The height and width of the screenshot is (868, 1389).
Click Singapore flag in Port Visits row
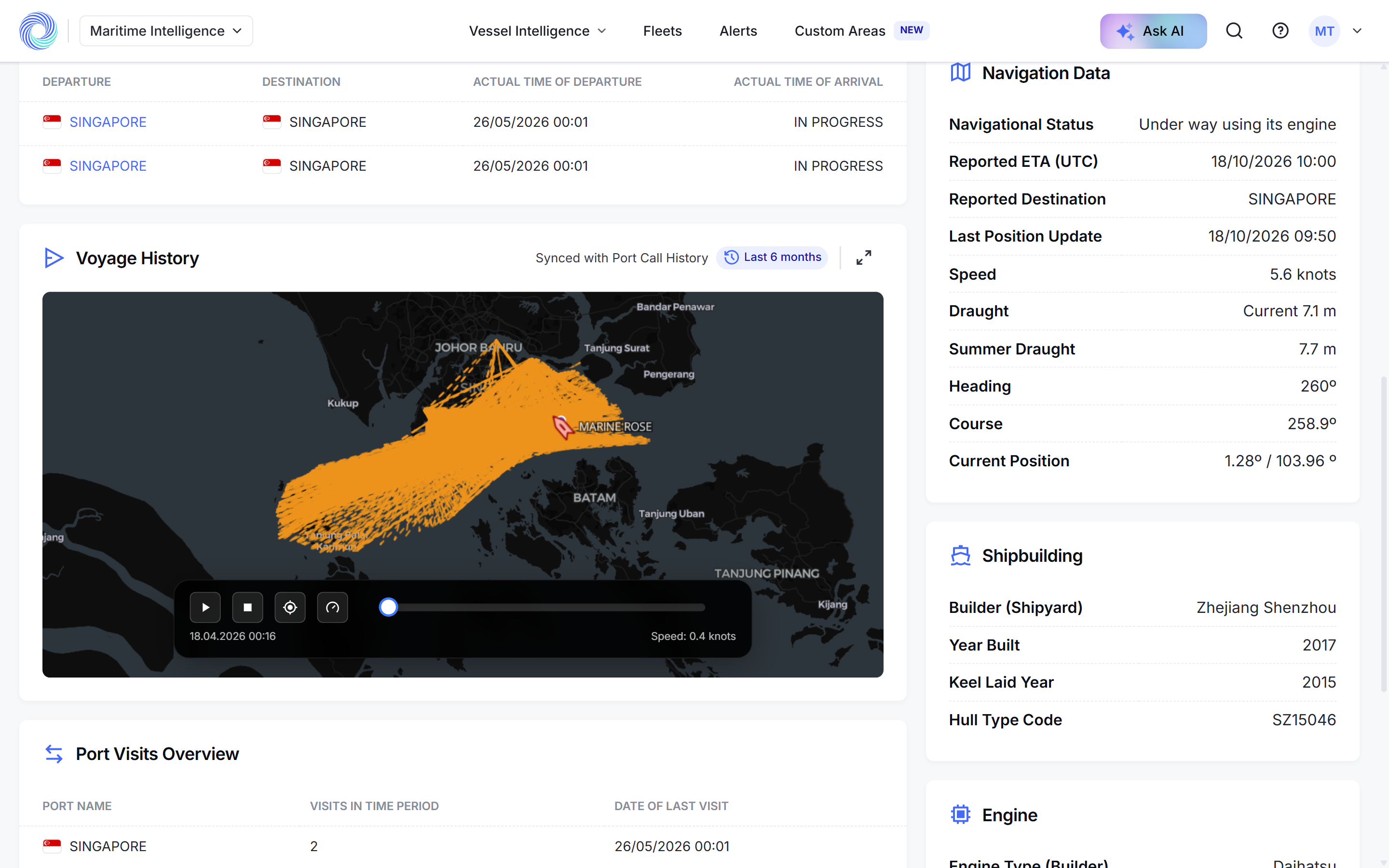[52, 846]
